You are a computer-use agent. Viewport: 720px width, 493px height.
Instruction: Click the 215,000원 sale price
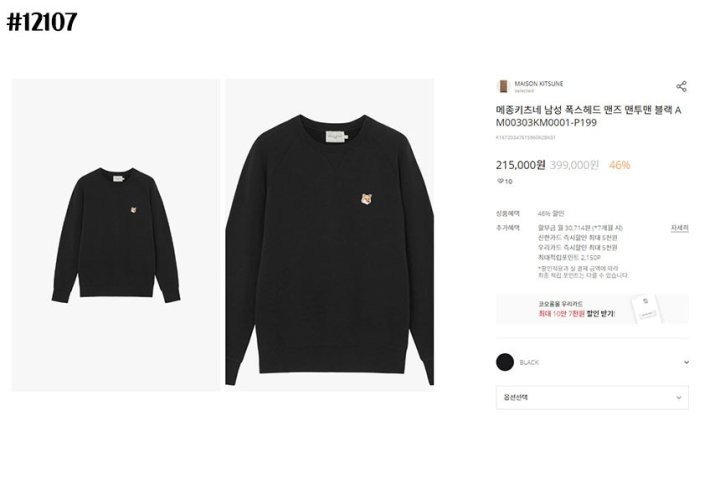click(x=520, y=165)
